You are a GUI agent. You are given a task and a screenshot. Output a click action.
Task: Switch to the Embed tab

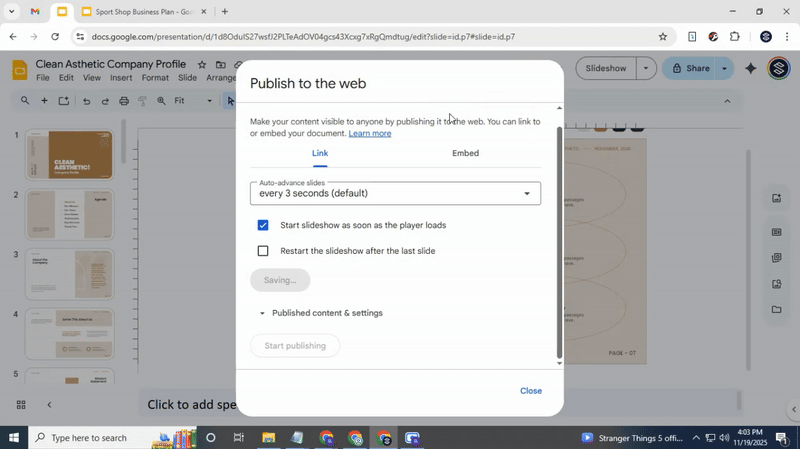[x=465, y=154]
